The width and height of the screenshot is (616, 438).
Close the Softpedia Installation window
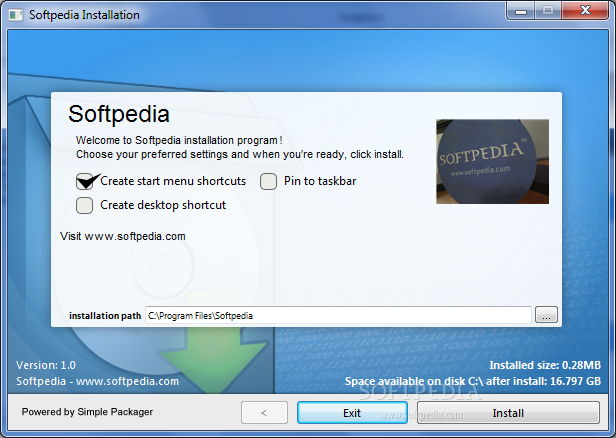(x=585, y=11)
